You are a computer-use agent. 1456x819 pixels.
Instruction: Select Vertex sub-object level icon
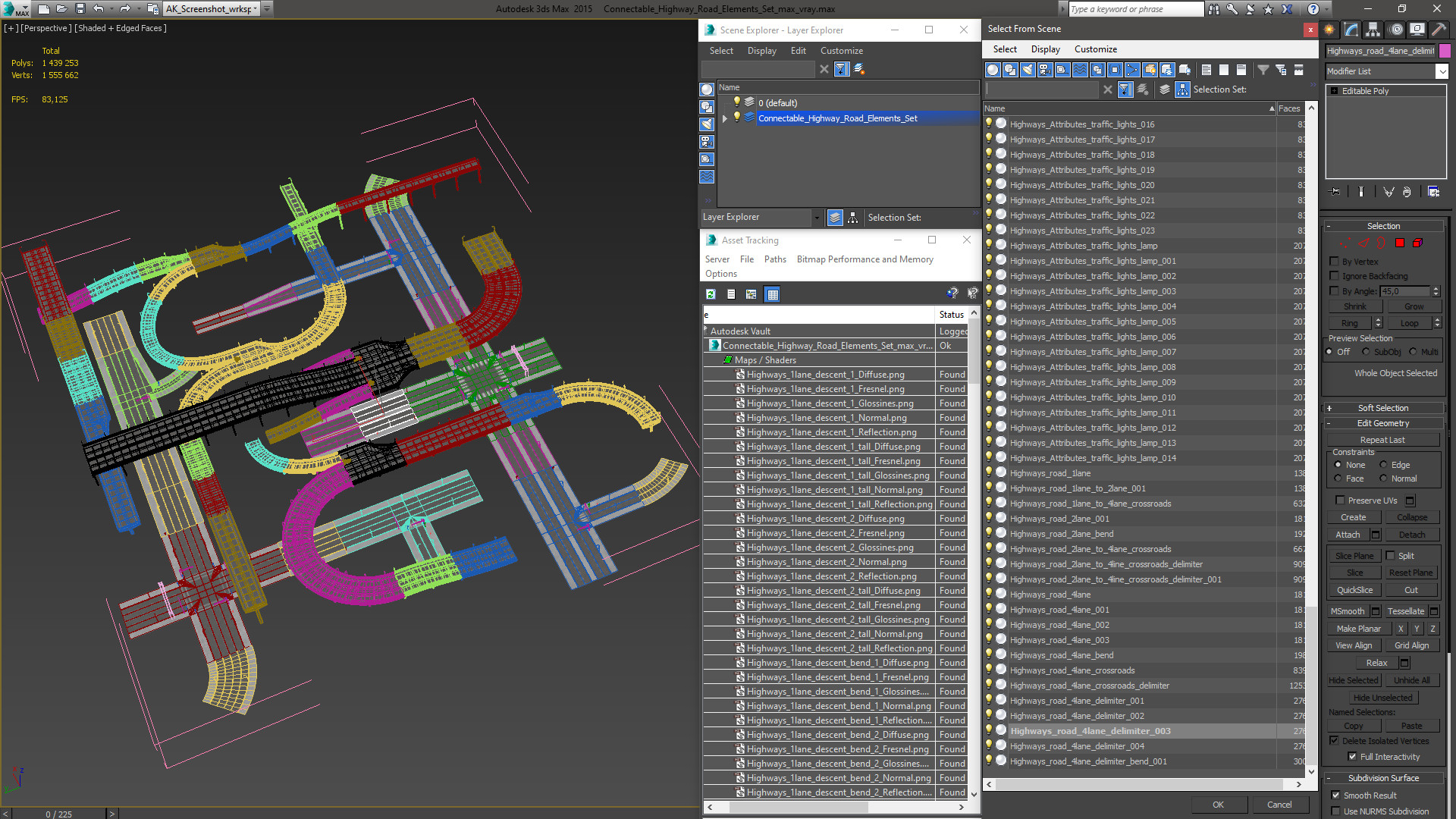click(1345, 243)
